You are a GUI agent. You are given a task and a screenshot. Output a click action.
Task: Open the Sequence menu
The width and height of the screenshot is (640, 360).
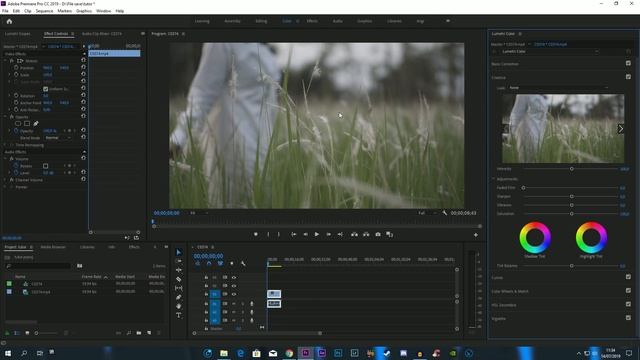[44, 11]
